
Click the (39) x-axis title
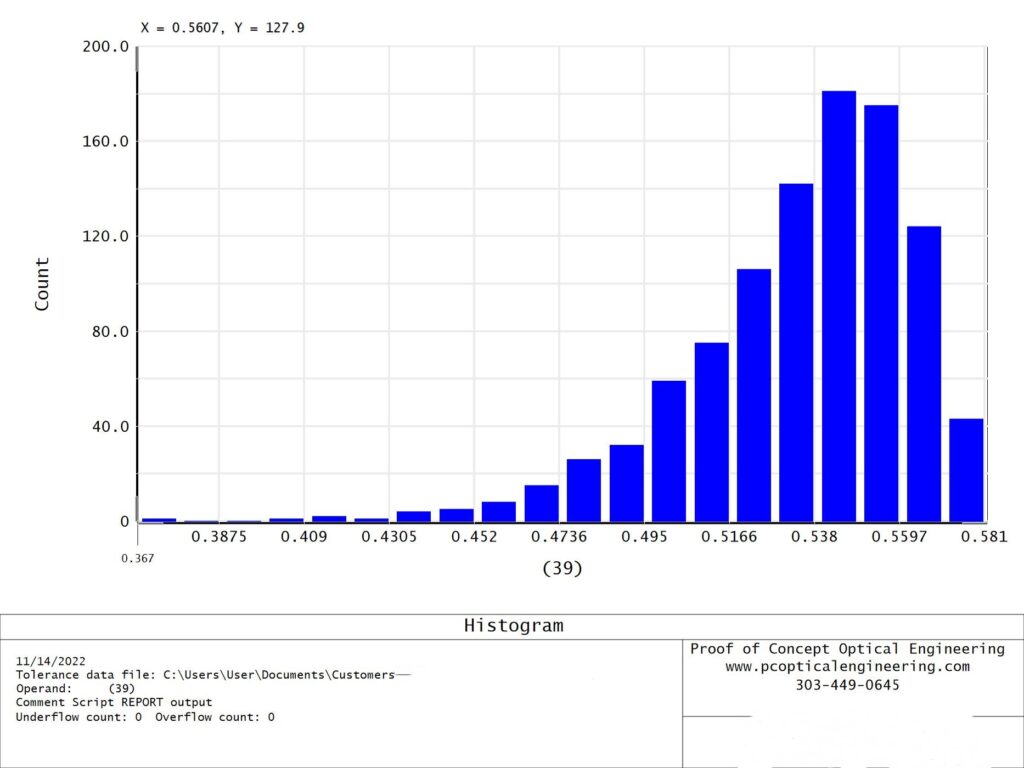562,568
